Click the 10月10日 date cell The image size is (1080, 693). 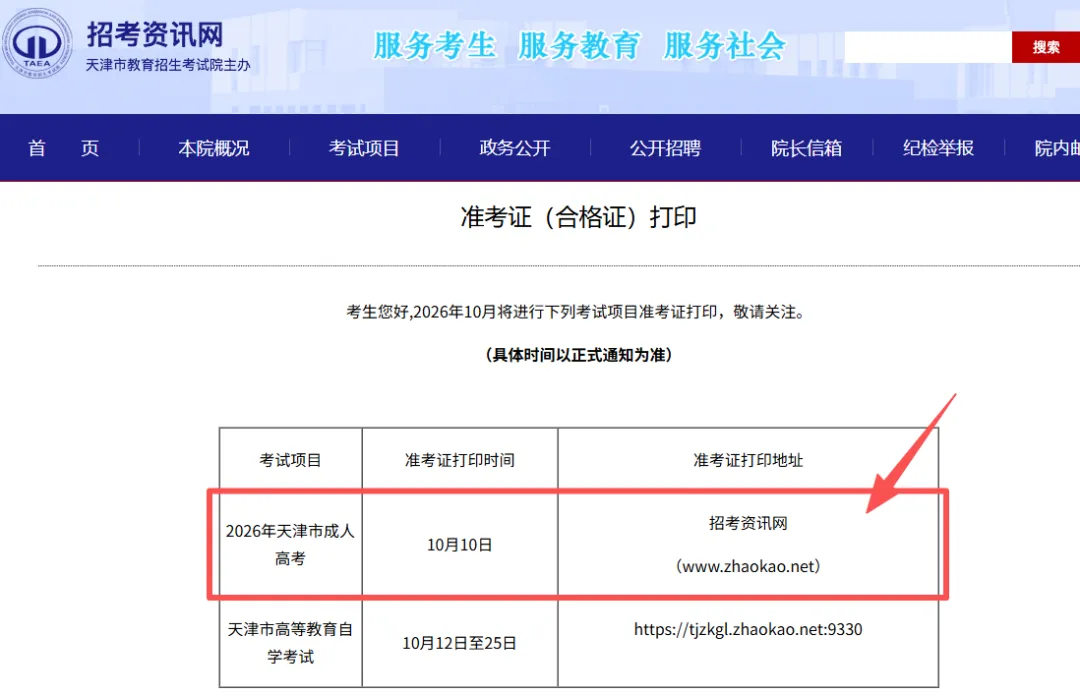[459, 545]
